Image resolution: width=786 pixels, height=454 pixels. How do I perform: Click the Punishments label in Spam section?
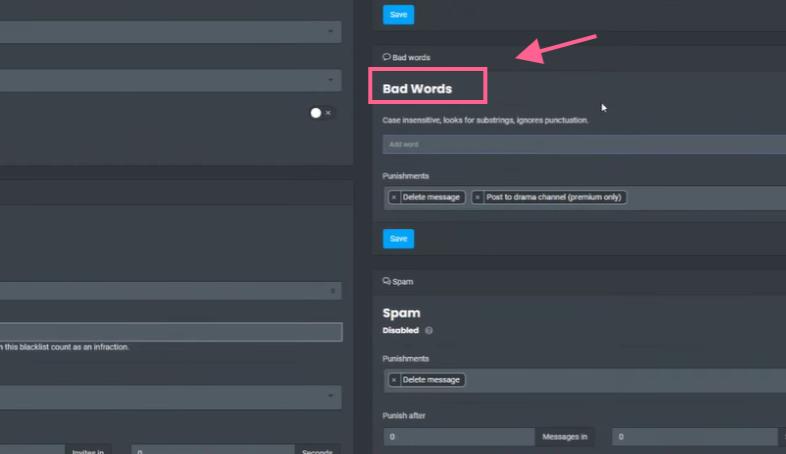pyautogui.click(x=406, y=359)
